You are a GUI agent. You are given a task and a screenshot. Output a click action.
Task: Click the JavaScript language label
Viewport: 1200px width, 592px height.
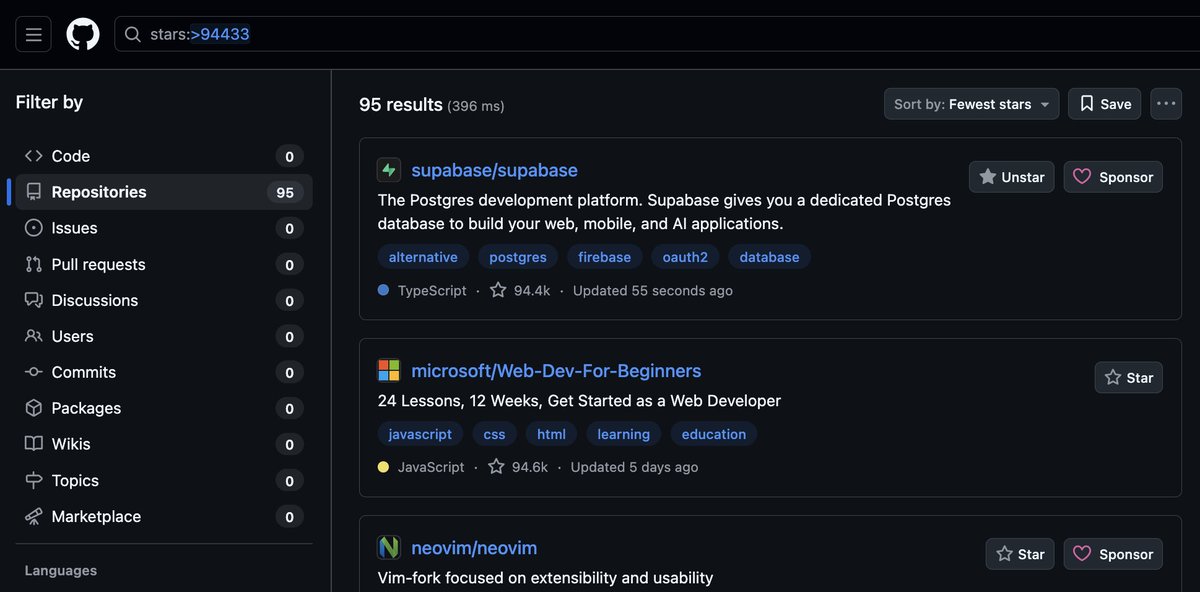(431, 467)
